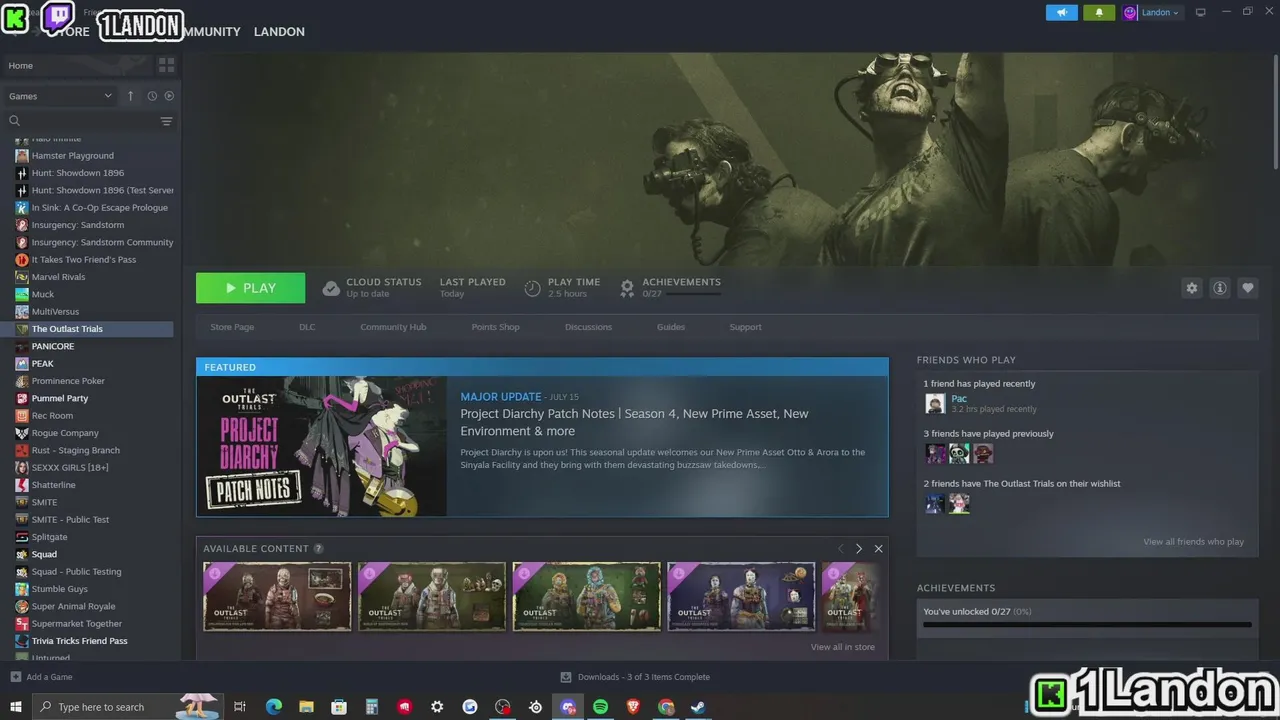The width and height of the screenshot is (1280, 720).
Task: Open the Support tab
Action: (745, 327)
